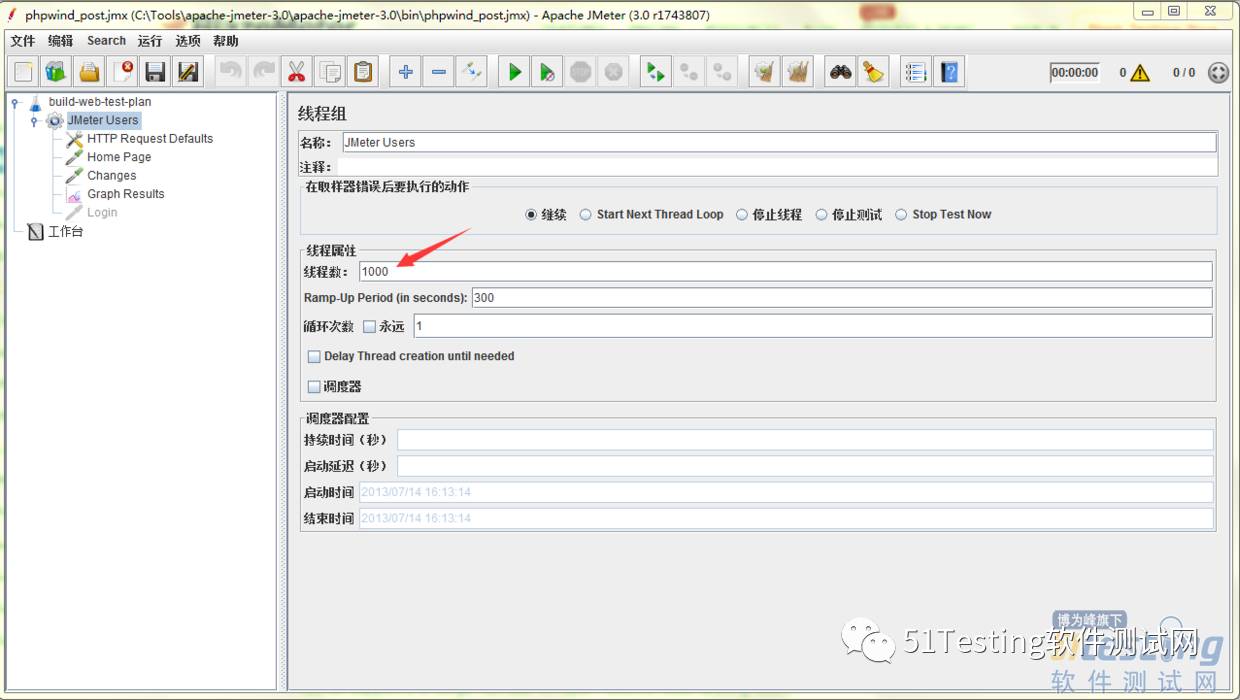Click the 启动延迟（秒）field
The width and height of the screenshot is (1240, 700).
[805, 466]
